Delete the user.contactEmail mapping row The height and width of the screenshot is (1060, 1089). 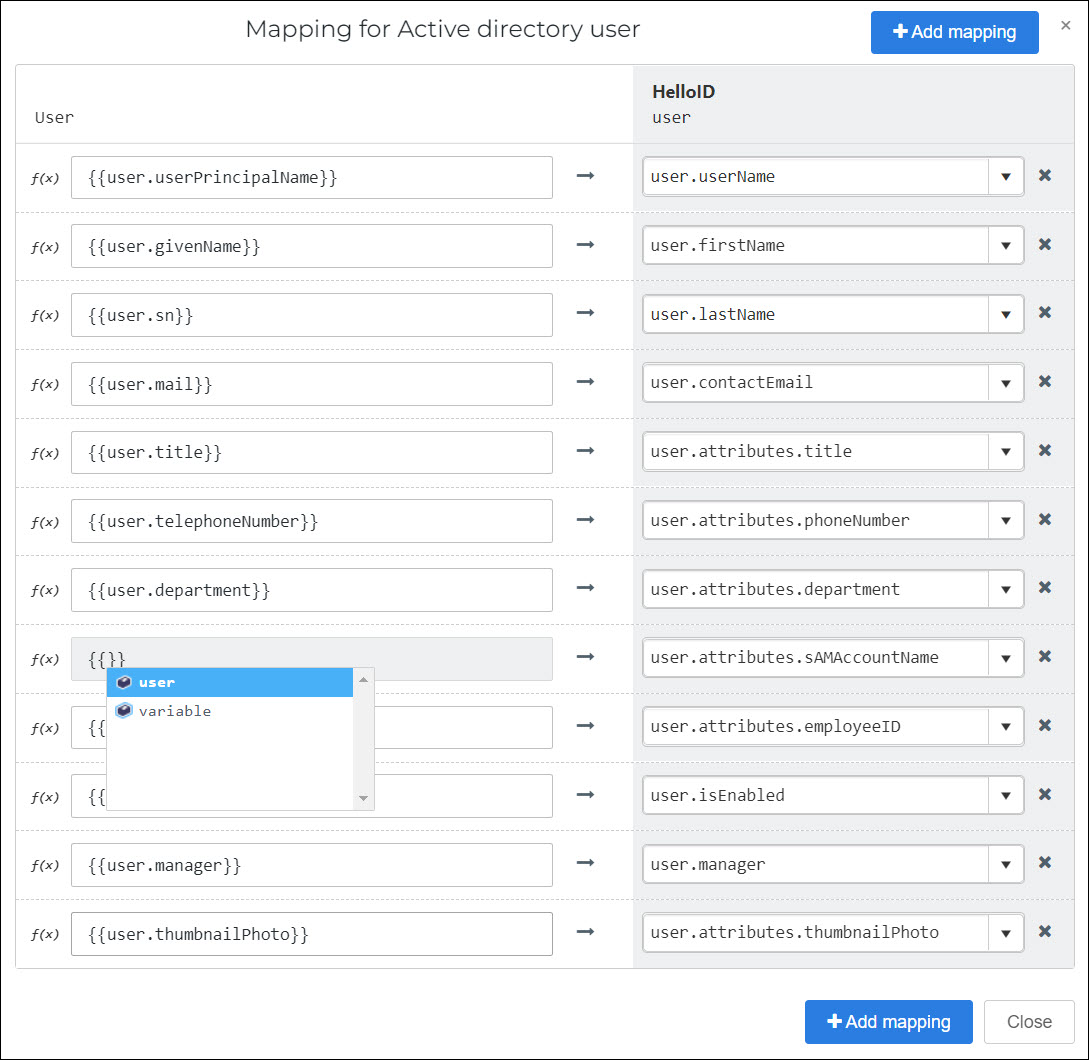point(1045,381)
